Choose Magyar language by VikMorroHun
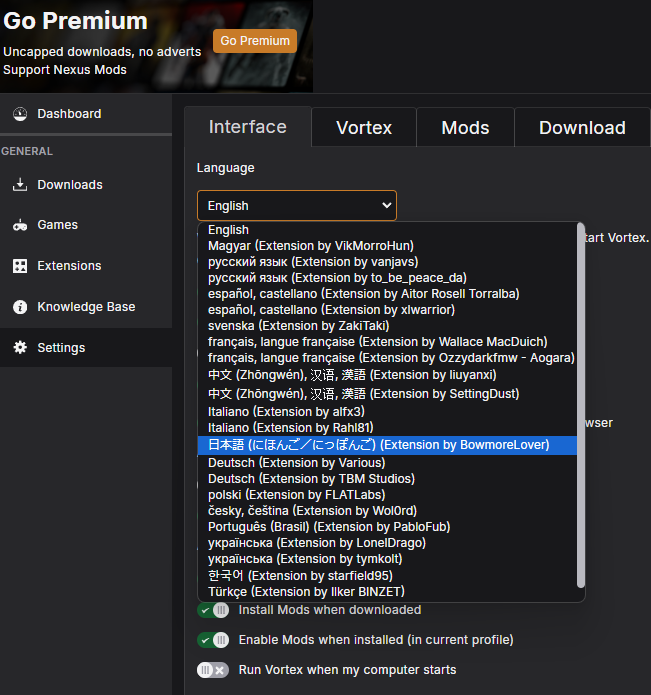Viewport: 651px width, 695px height. tap(310, 246)
